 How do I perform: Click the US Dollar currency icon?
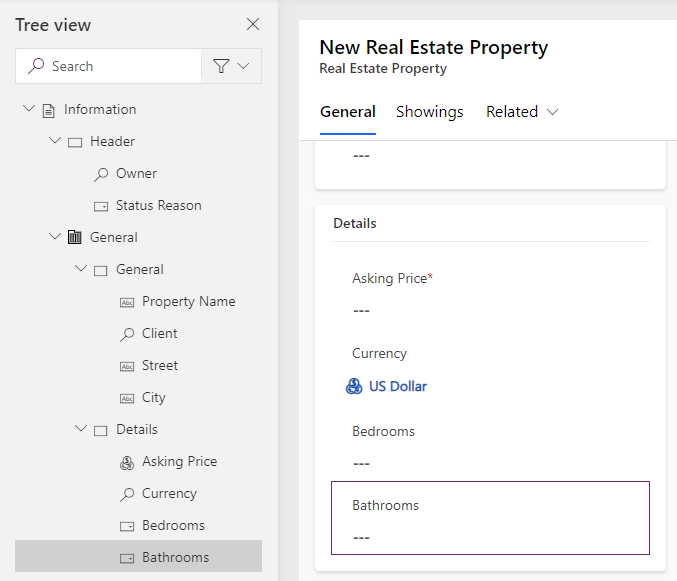pyautogui.click(x=354, y=386)
